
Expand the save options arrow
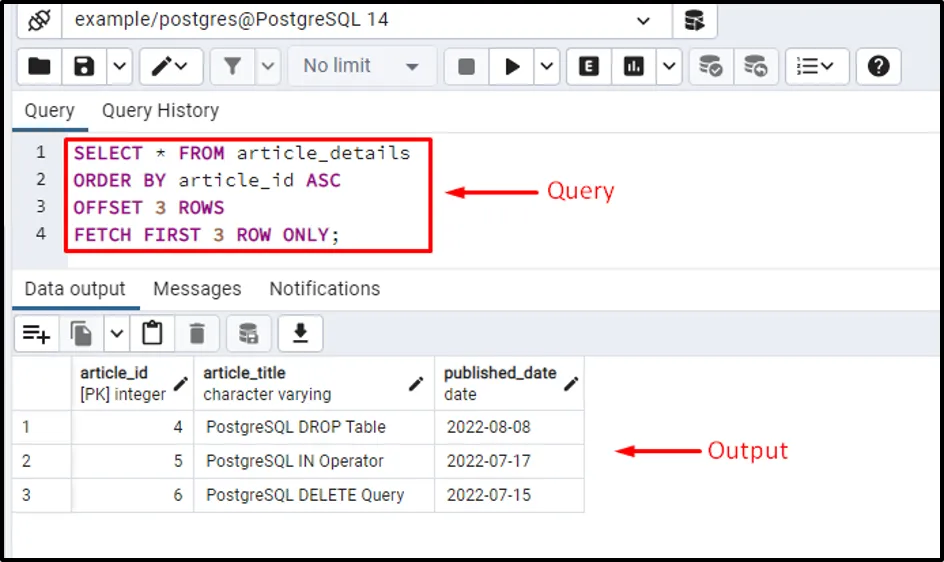[x=119, y=66]
